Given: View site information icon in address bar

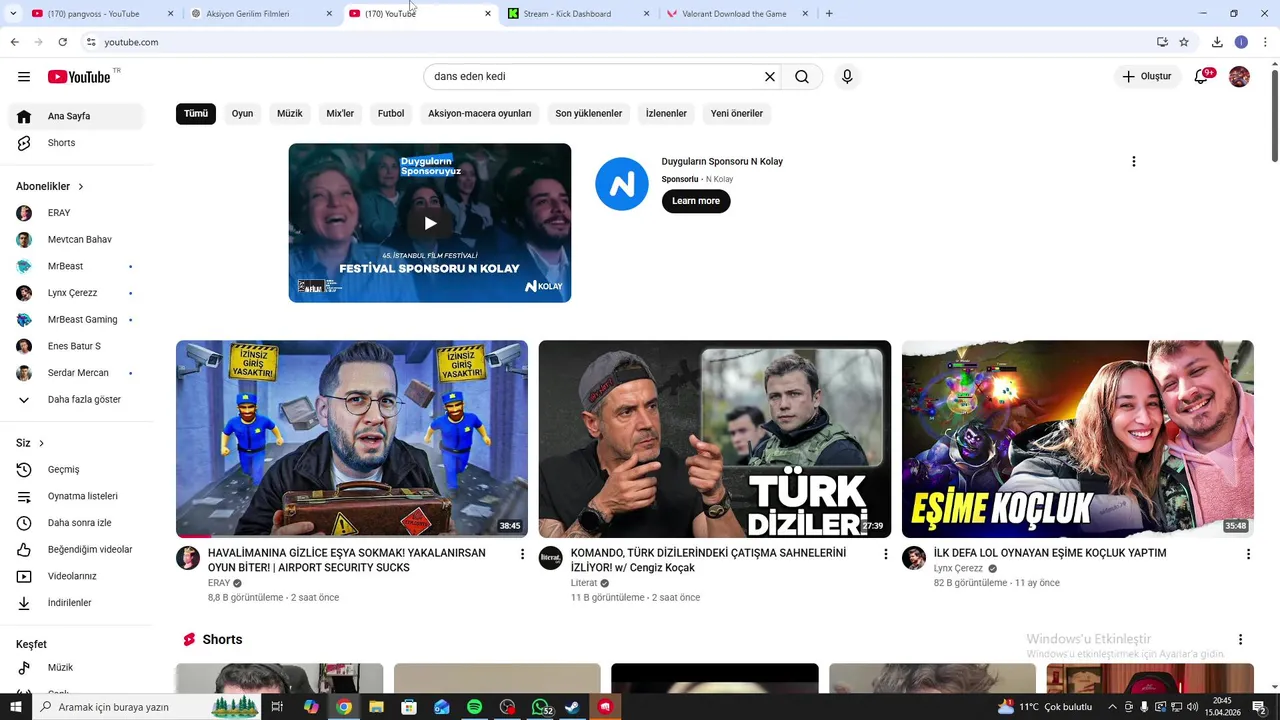Looking at the screenshot, I should [x=90, y=42].
